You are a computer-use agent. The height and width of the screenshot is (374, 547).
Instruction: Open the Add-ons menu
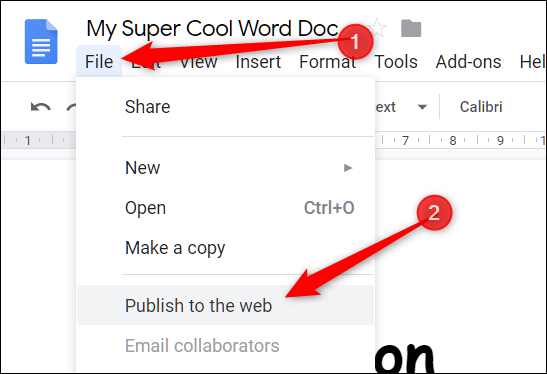coord(468,62)
